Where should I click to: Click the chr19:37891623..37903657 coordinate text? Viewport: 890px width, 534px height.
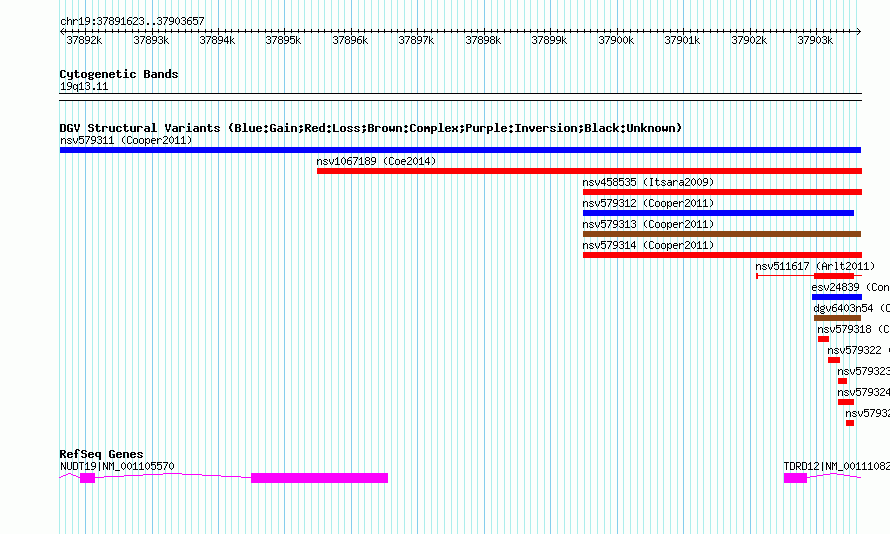coord(132,21)
